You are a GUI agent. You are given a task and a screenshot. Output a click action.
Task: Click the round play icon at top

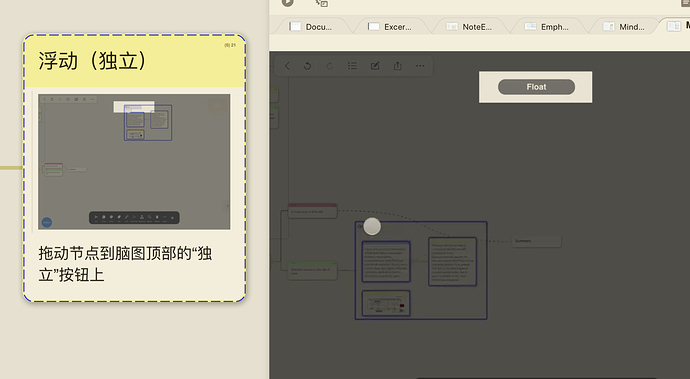287,2
